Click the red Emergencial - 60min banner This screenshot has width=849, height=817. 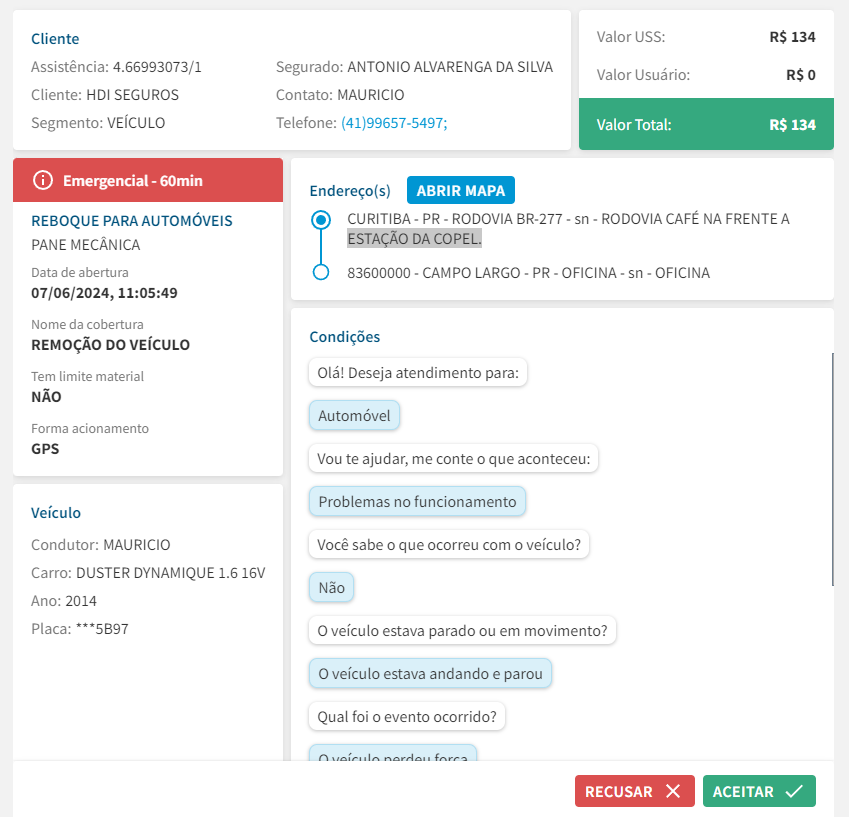148,180
